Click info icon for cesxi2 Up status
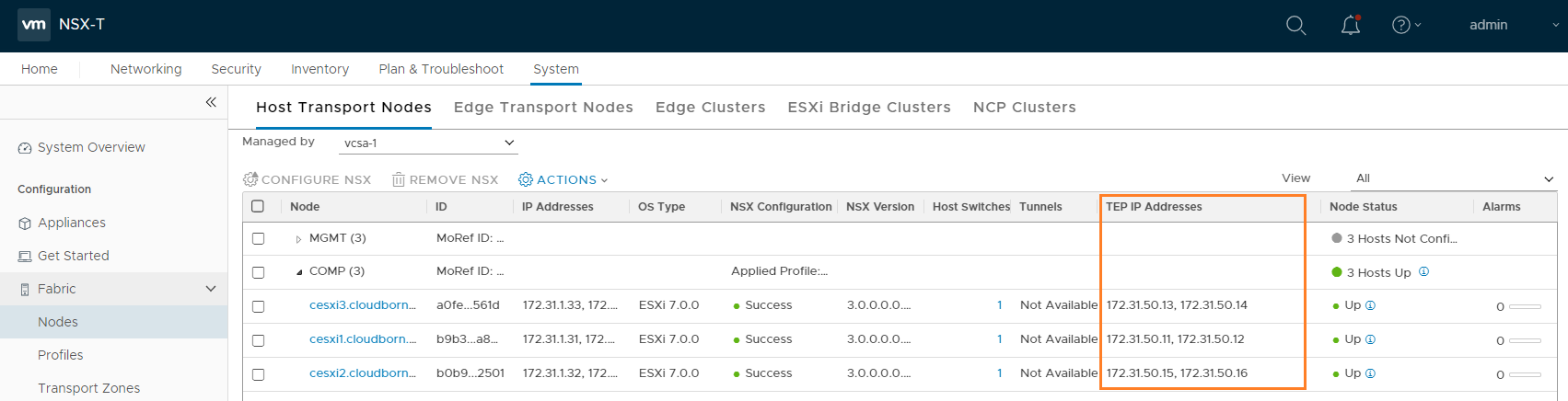Image resolution: width=1568 pixels, height=401 pixels. [1370, 373]
